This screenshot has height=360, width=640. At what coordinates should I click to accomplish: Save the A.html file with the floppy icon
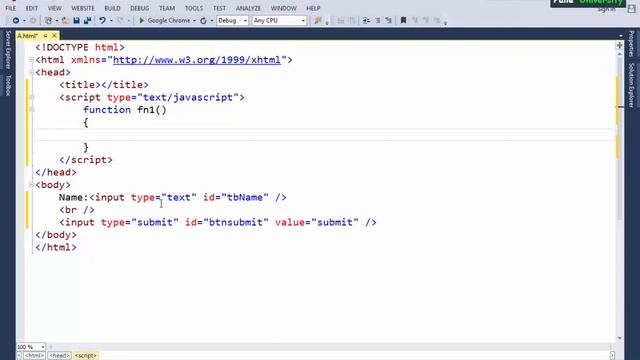[76, 20]
